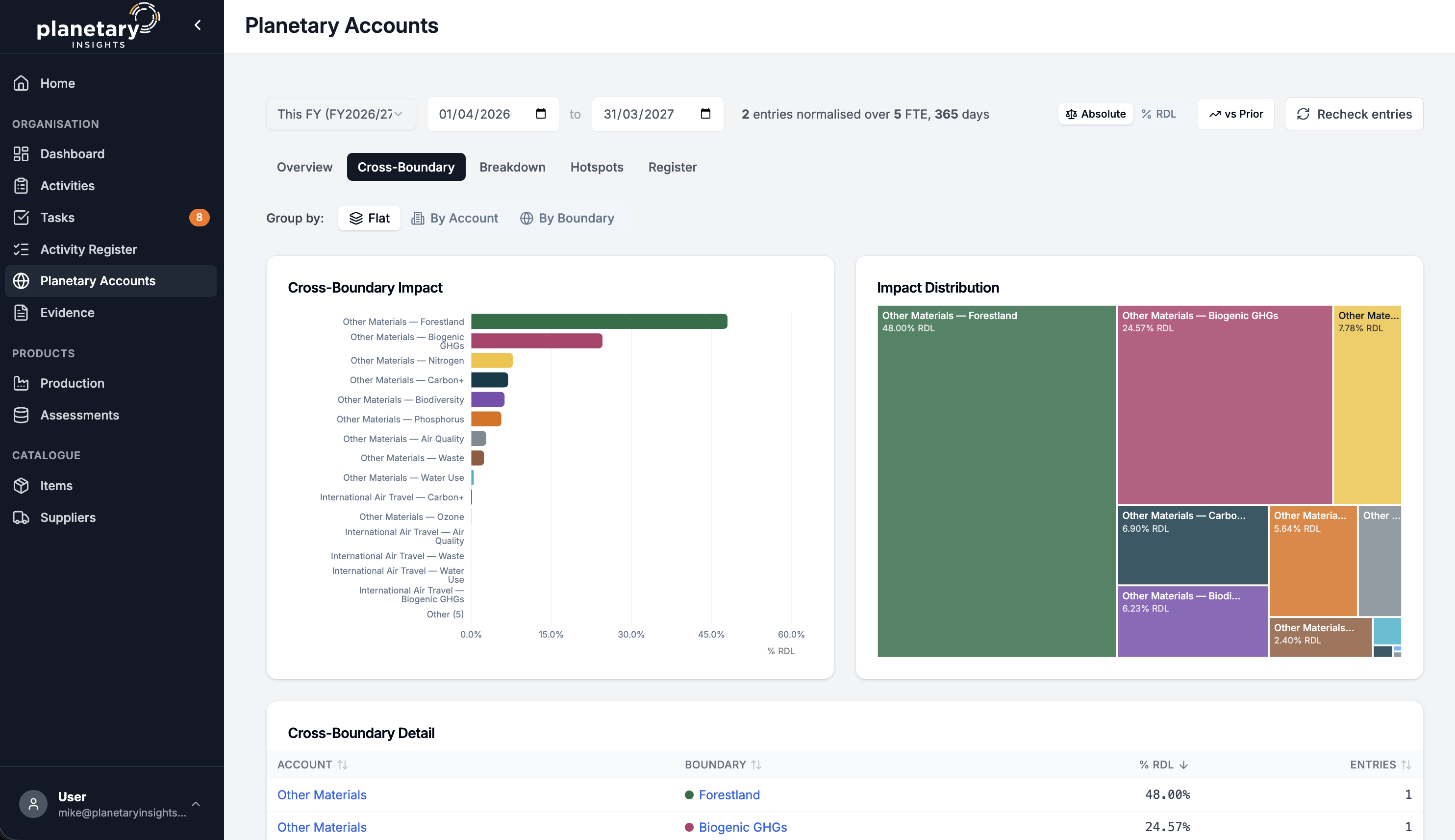Click the Evidence document icon
Screen dimensions: 1455x840
click(22, 312)
